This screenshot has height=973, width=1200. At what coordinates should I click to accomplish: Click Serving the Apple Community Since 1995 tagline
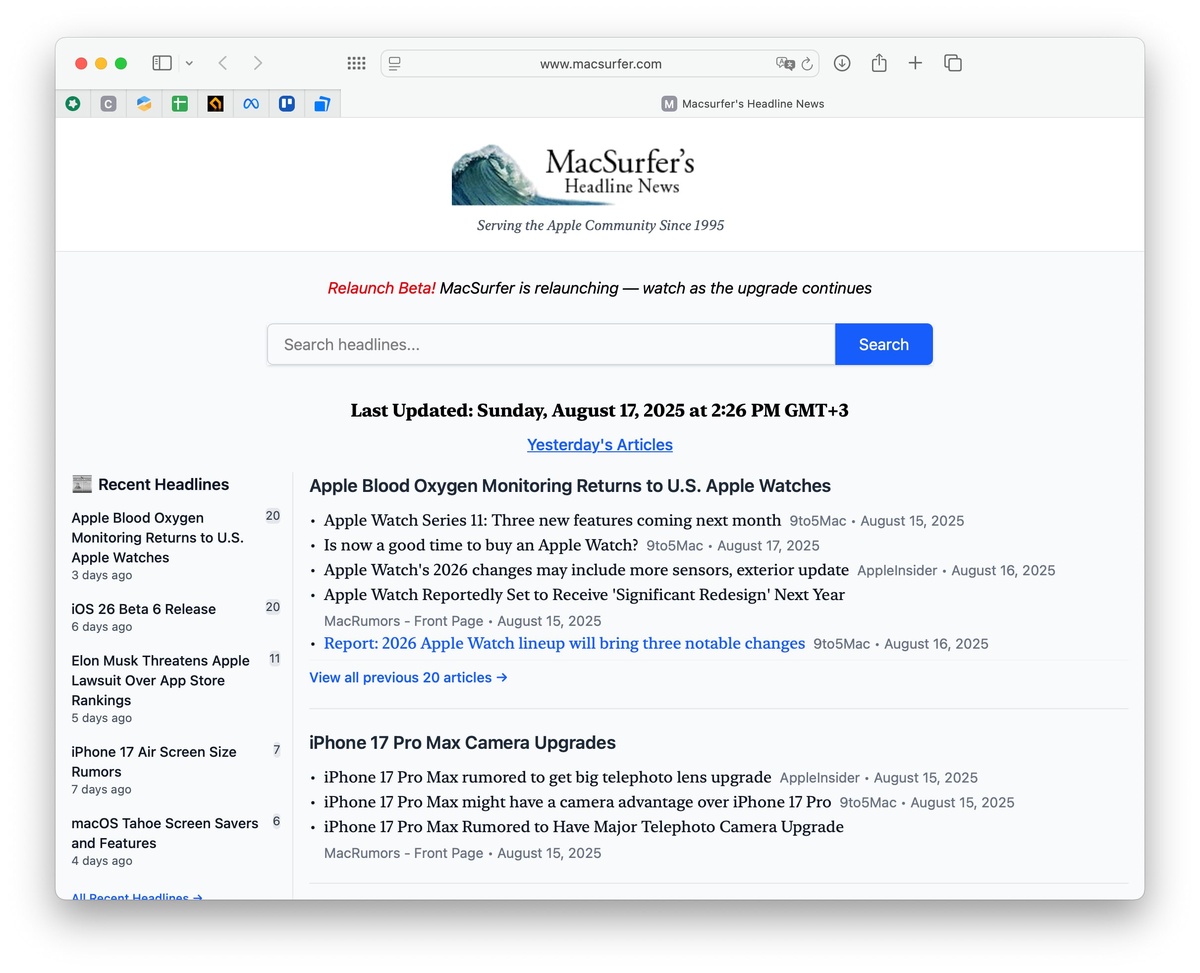pyautogui.click(x=600, y=225)
